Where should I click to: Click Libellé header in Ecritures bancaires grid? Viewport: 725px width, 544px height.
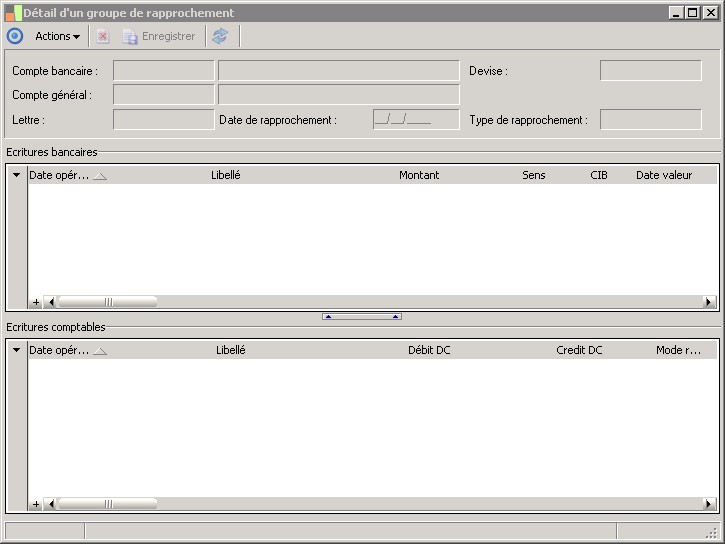click(226, 175)
